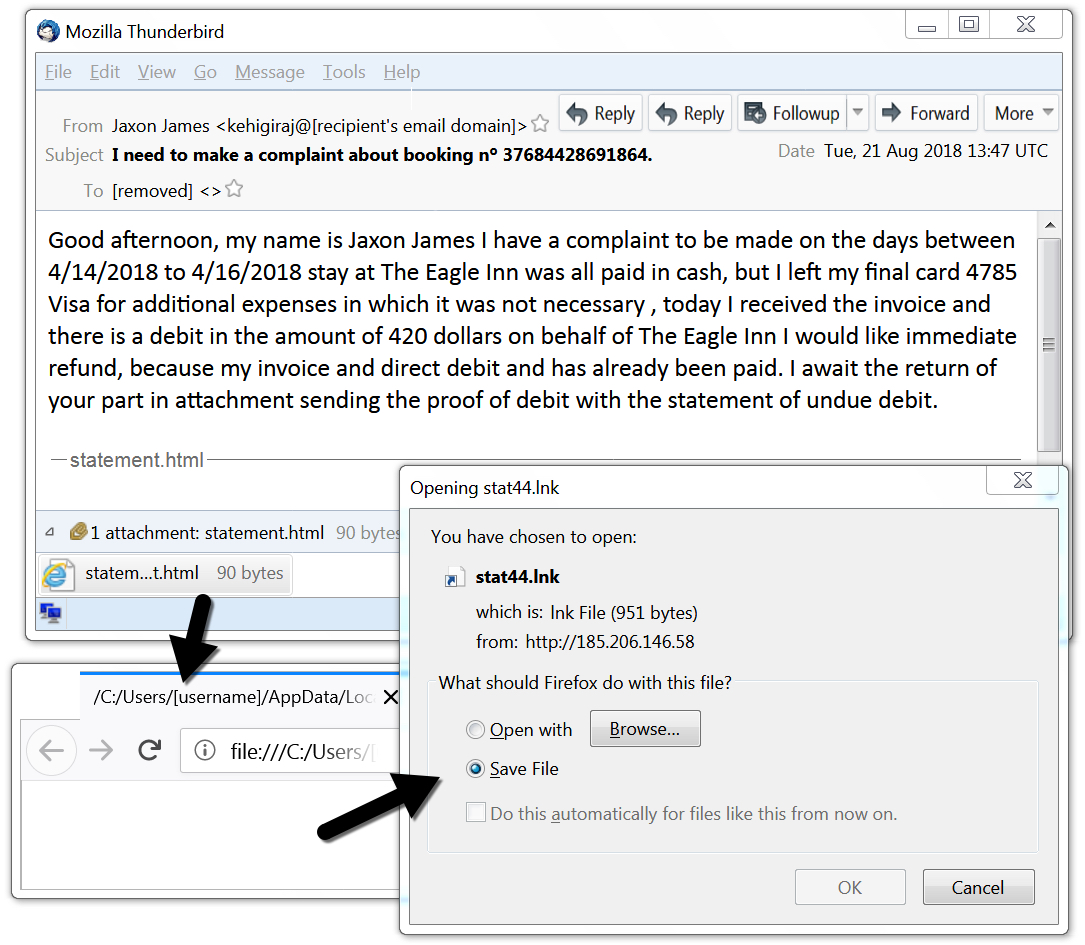Viewport: 1085px width, 945px height.
Task: Click the first Reply button
Action: 601,113
